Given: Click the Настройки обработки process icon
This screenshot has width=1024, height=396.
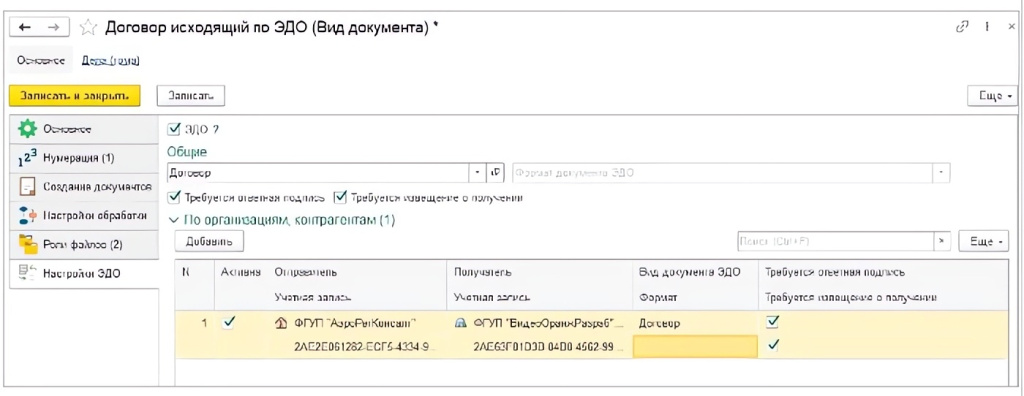Looking at the screenshot, I should [x=27, y=215].
